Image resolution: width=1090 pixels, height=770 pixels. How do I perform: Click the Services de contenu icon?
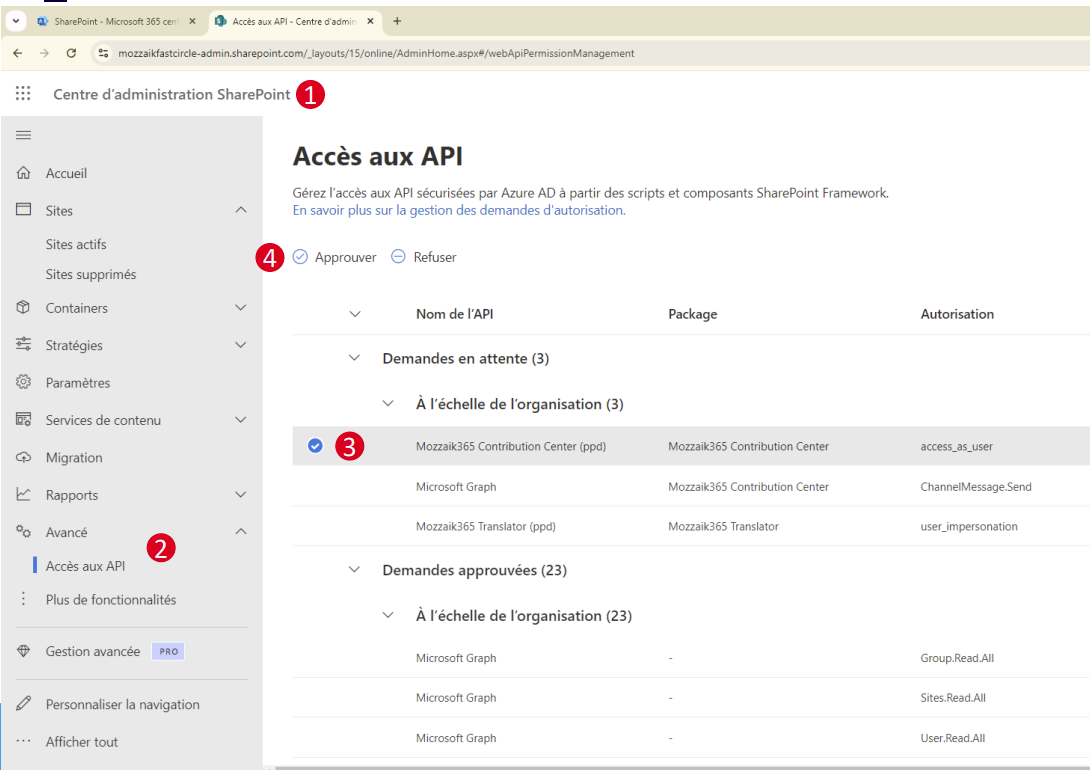click(x=24, y=419)
